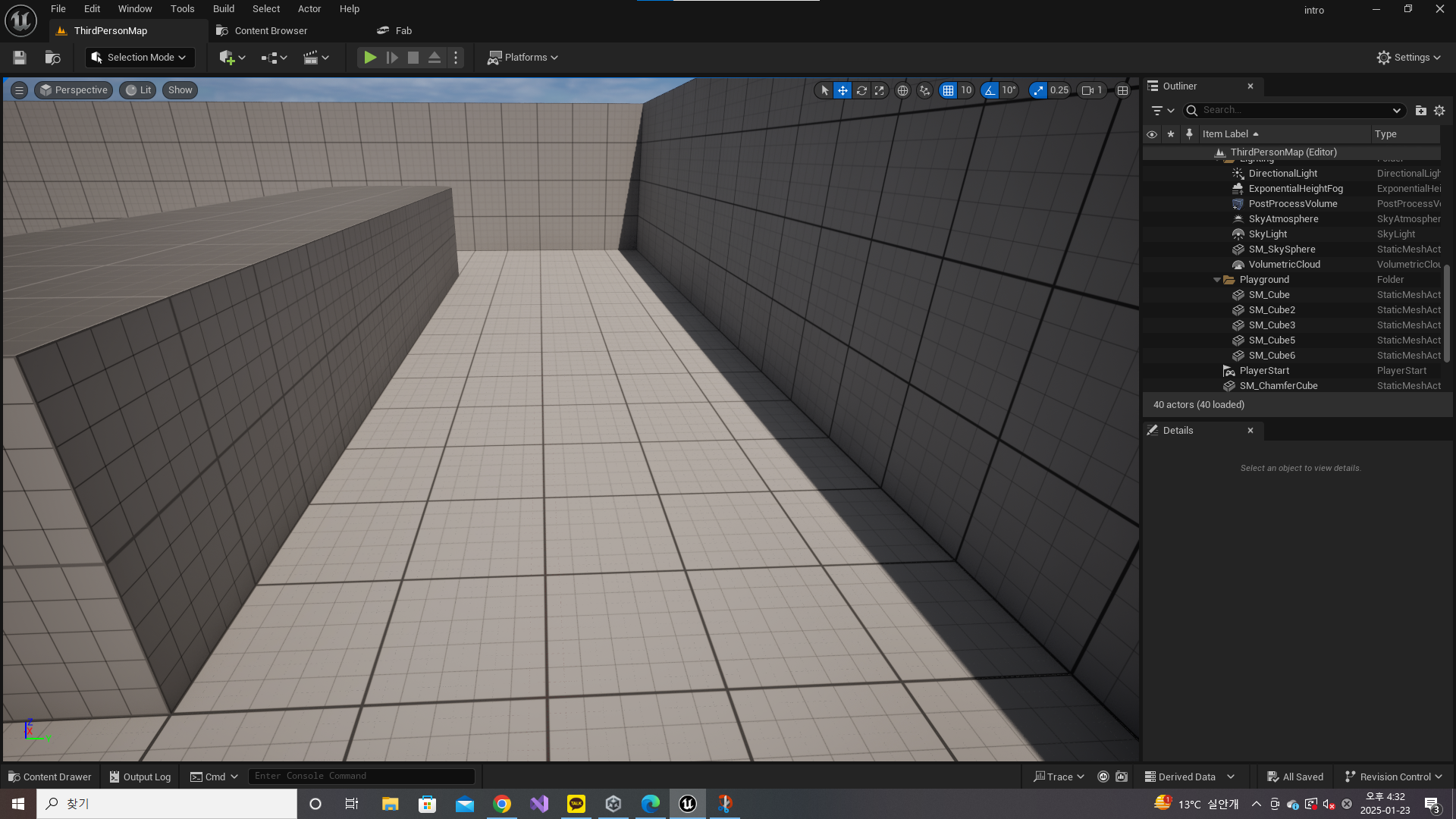
Task: Create a new folder in Outliner
Action: click(x=1421, y=111)
